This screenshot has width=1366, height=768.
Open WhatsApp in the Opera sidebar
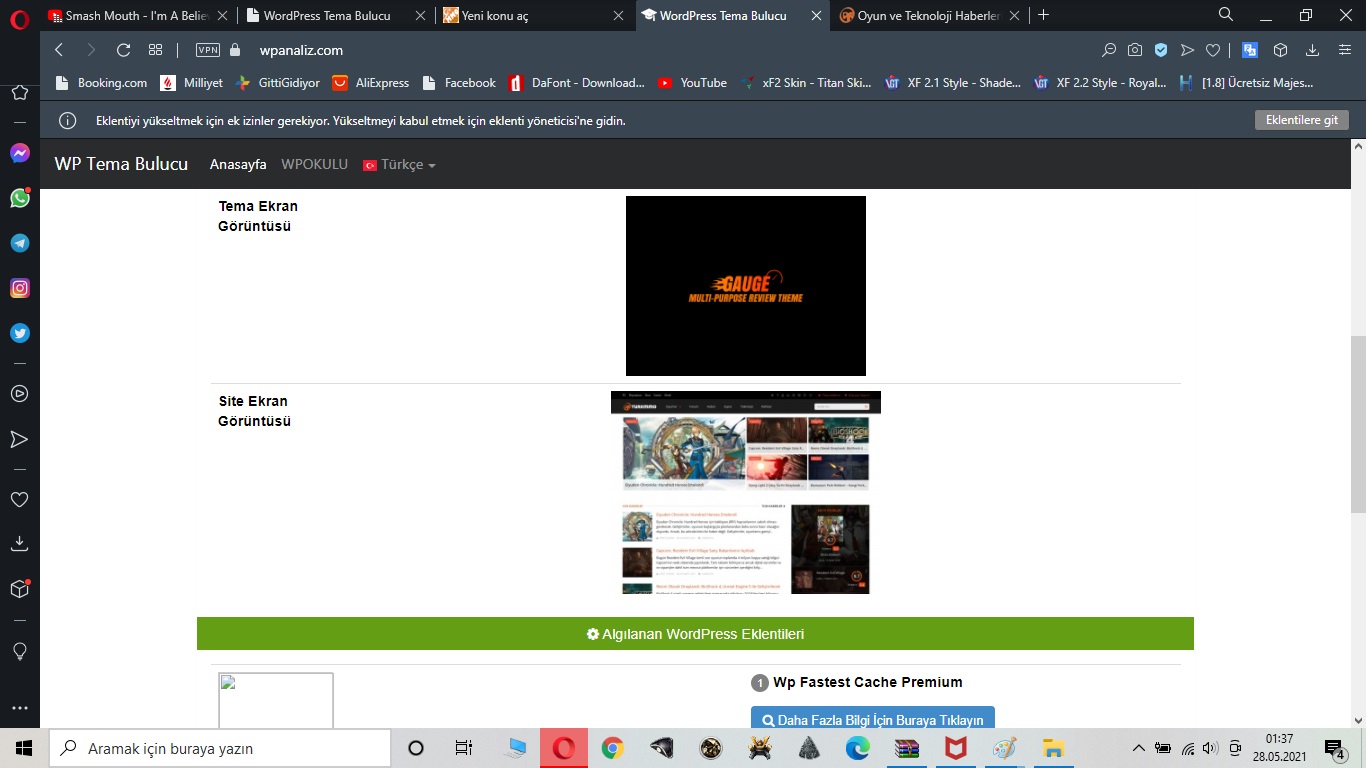[x=19, y=198]
